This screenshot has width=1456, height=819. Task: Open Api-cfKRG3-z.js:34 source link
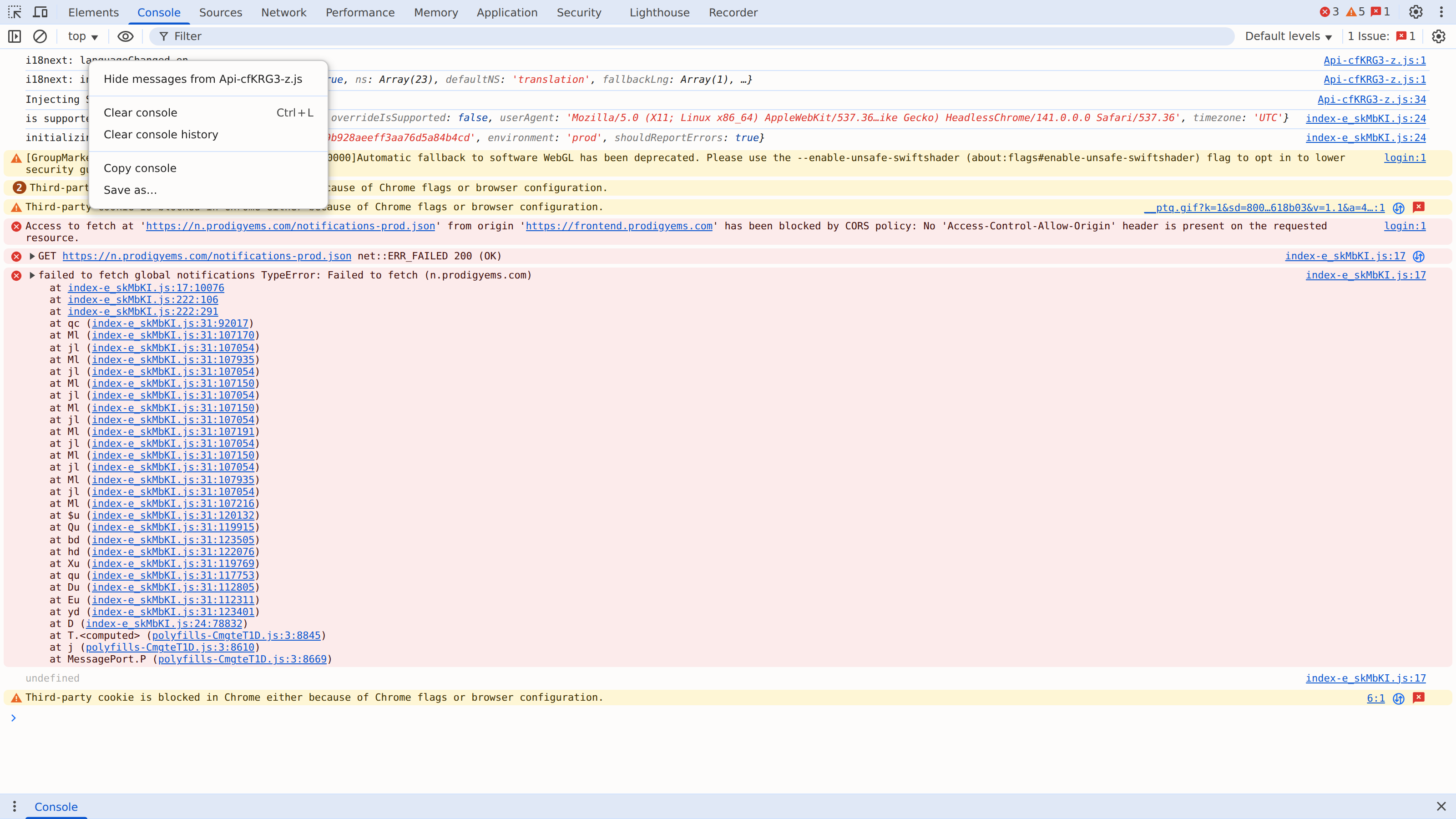(x=1372, y=100)
